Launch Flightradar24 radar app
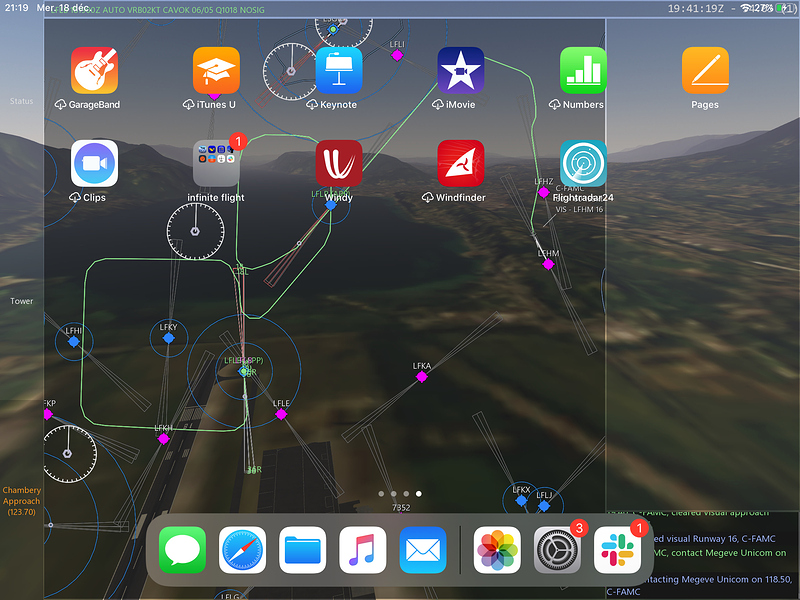 point(583,163)
